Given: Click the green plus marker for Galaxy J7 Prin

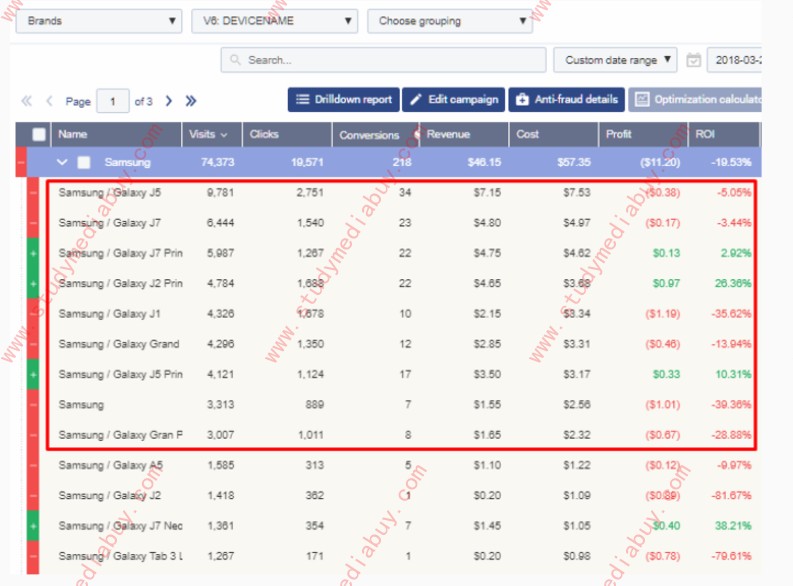Looking at the screenshot, I should pyautogui.click(x=33, y=253).
